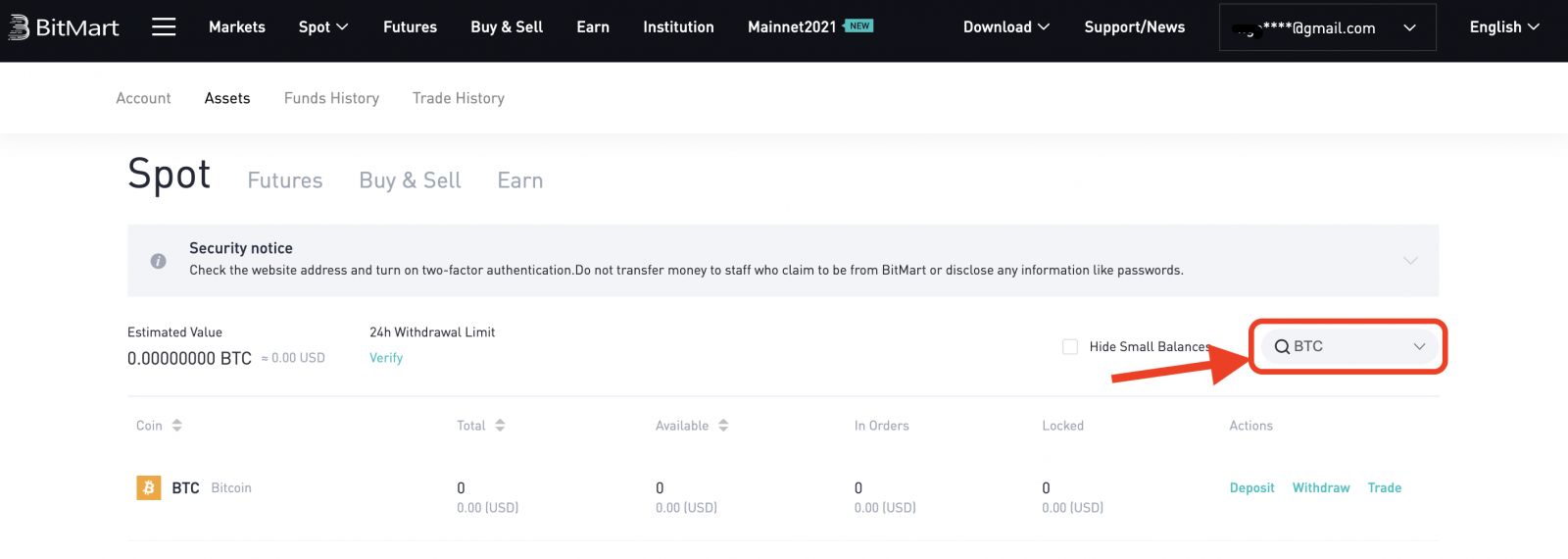This screenshot has width=1568, height=559.
Task: Click the Withdraw link for BTC
Action: click(1321, 487)
